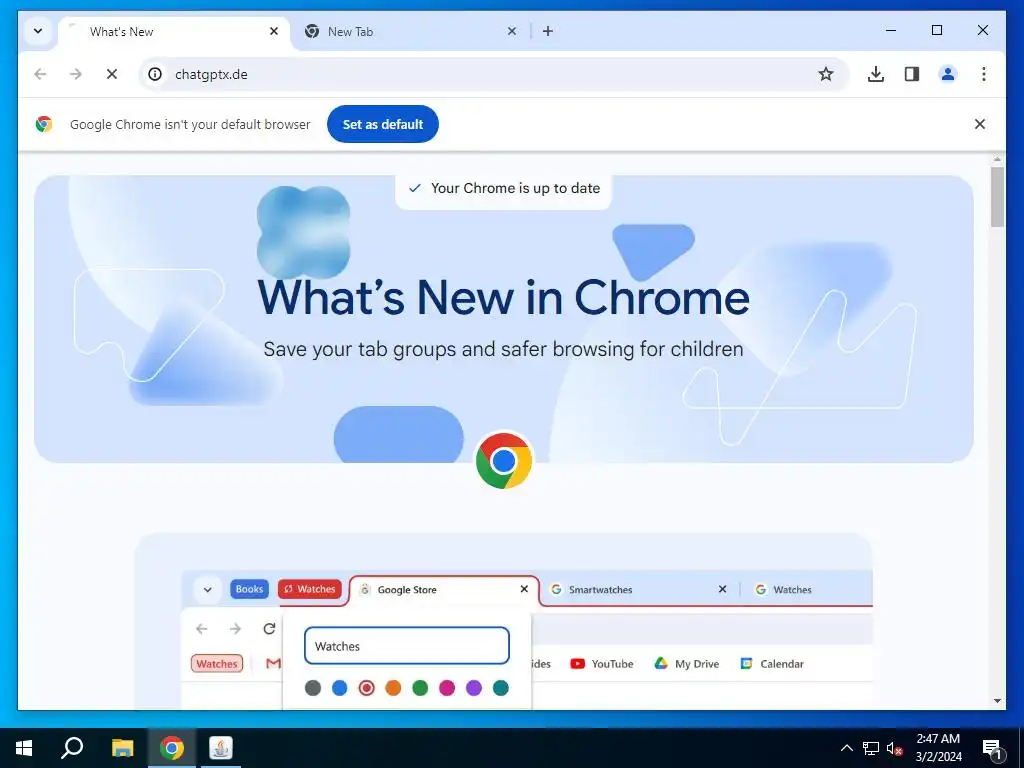Click Set as default button
This screenshot has width=1024, height=768.
tap(383, 124)
